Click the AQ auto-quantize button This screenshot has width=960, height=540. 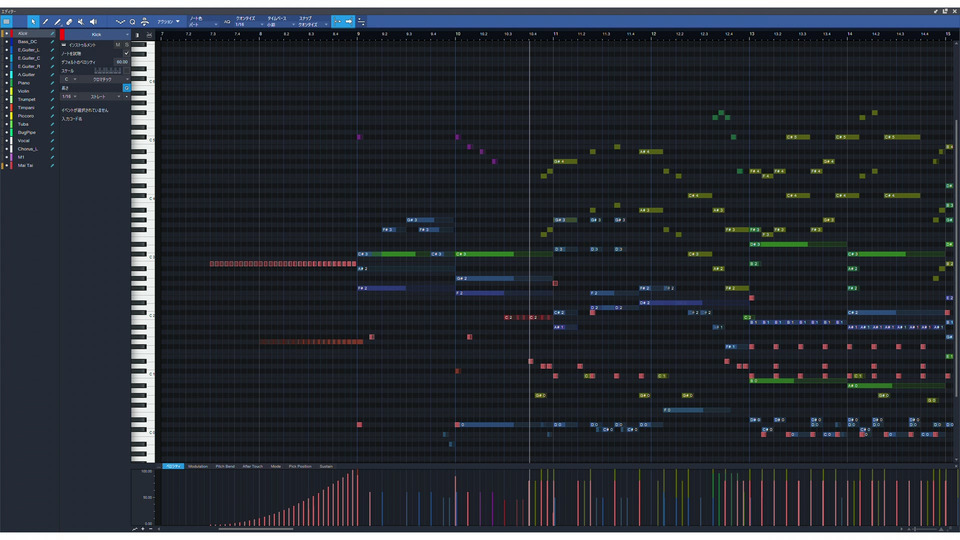[227, 21]
